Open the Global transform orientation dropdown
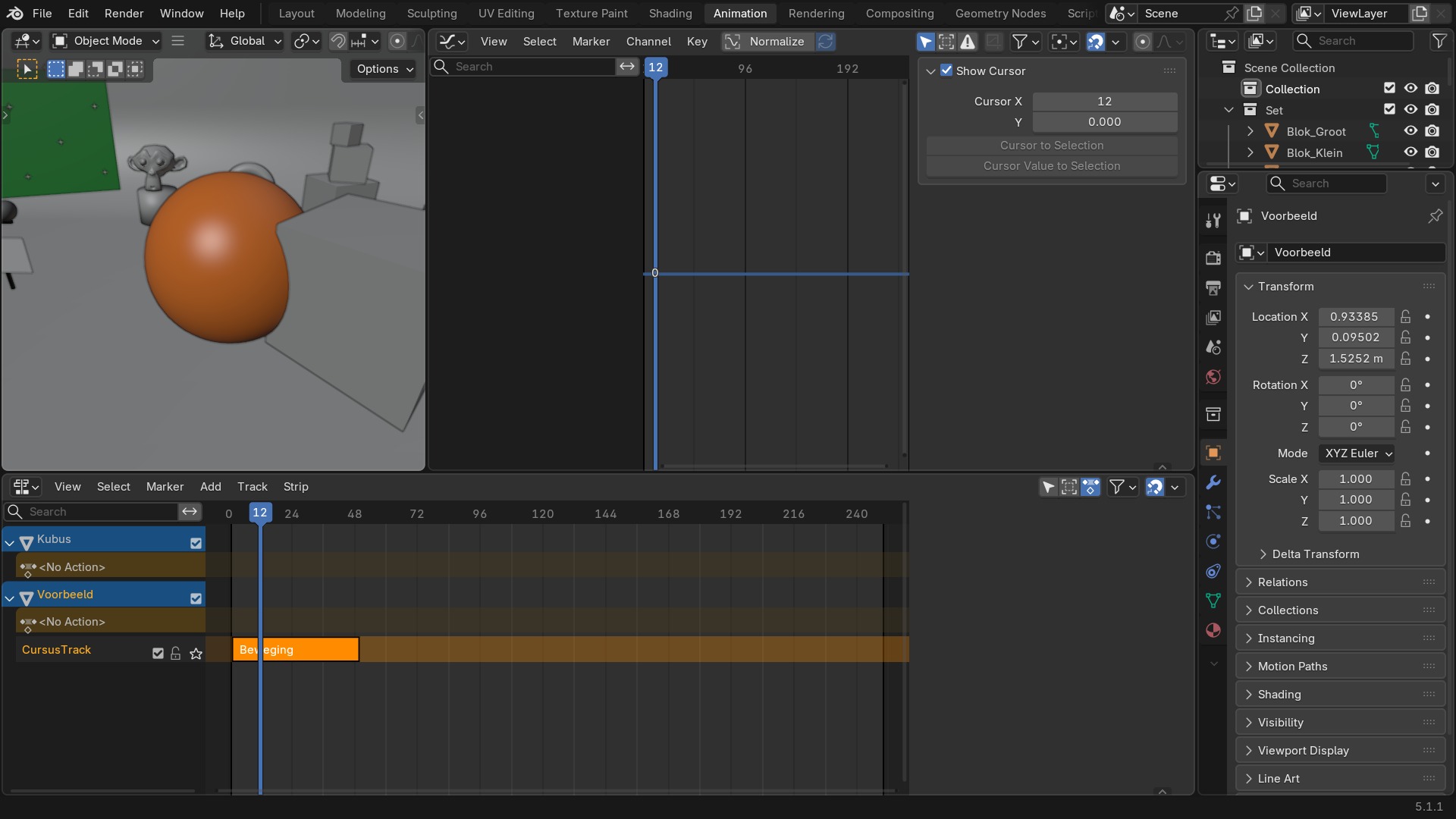This screenshot has height=819, width=1456. 245,41
